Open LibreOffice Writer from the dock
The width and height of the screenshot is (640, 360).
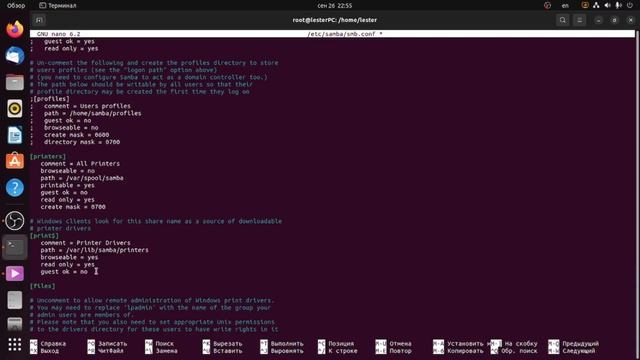pos(15,135)
